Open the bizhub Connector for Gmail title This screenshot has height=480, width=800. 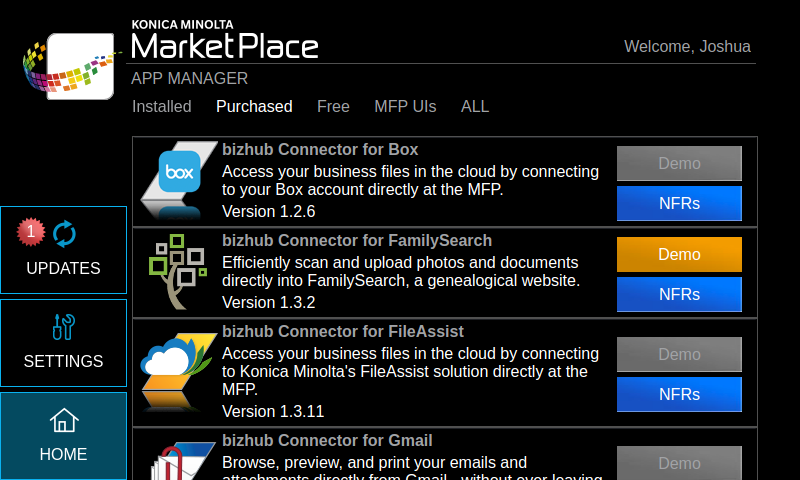pos(327,441)
